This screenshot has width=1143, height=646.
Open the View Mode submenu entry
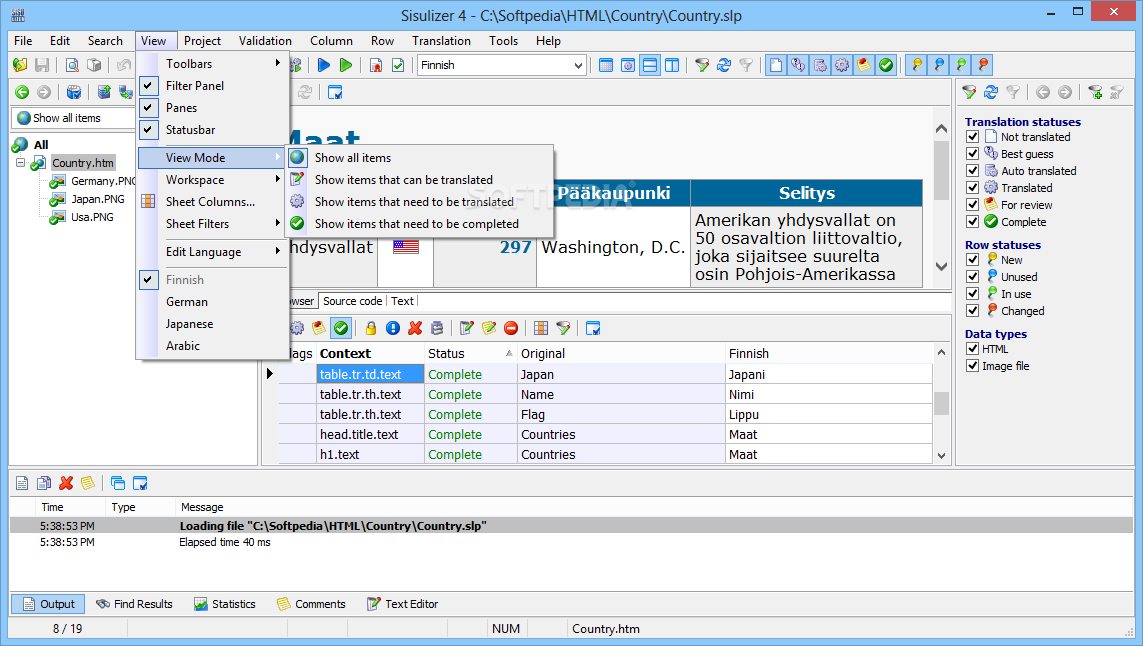point(211,157)
